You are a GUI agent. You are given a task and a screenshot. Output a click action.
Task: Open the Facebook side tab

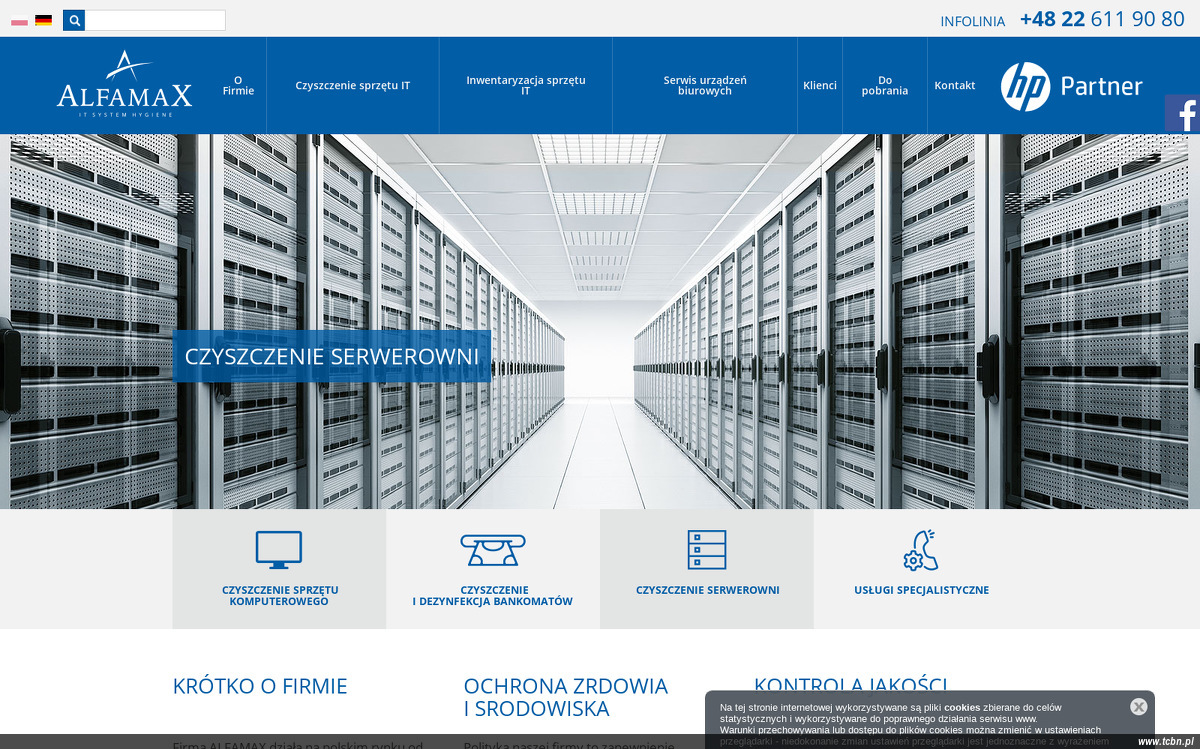[1182, 114]
